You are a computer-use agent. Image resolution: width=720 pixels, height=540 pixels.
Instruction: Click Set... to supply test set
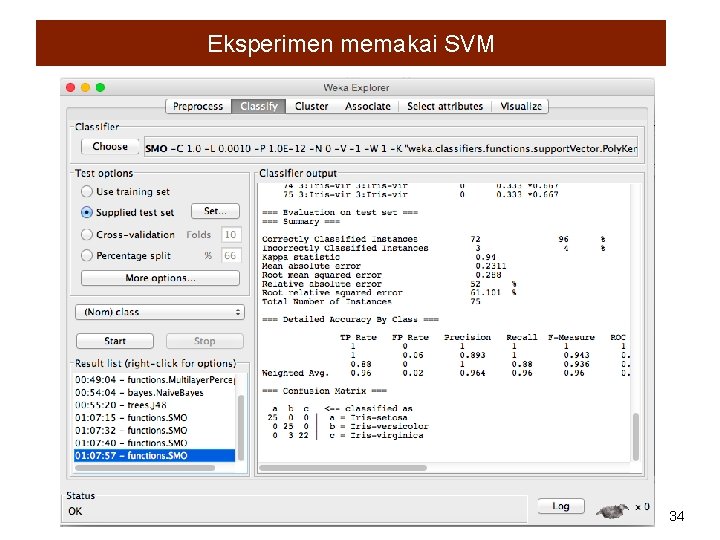pos(215,211)
